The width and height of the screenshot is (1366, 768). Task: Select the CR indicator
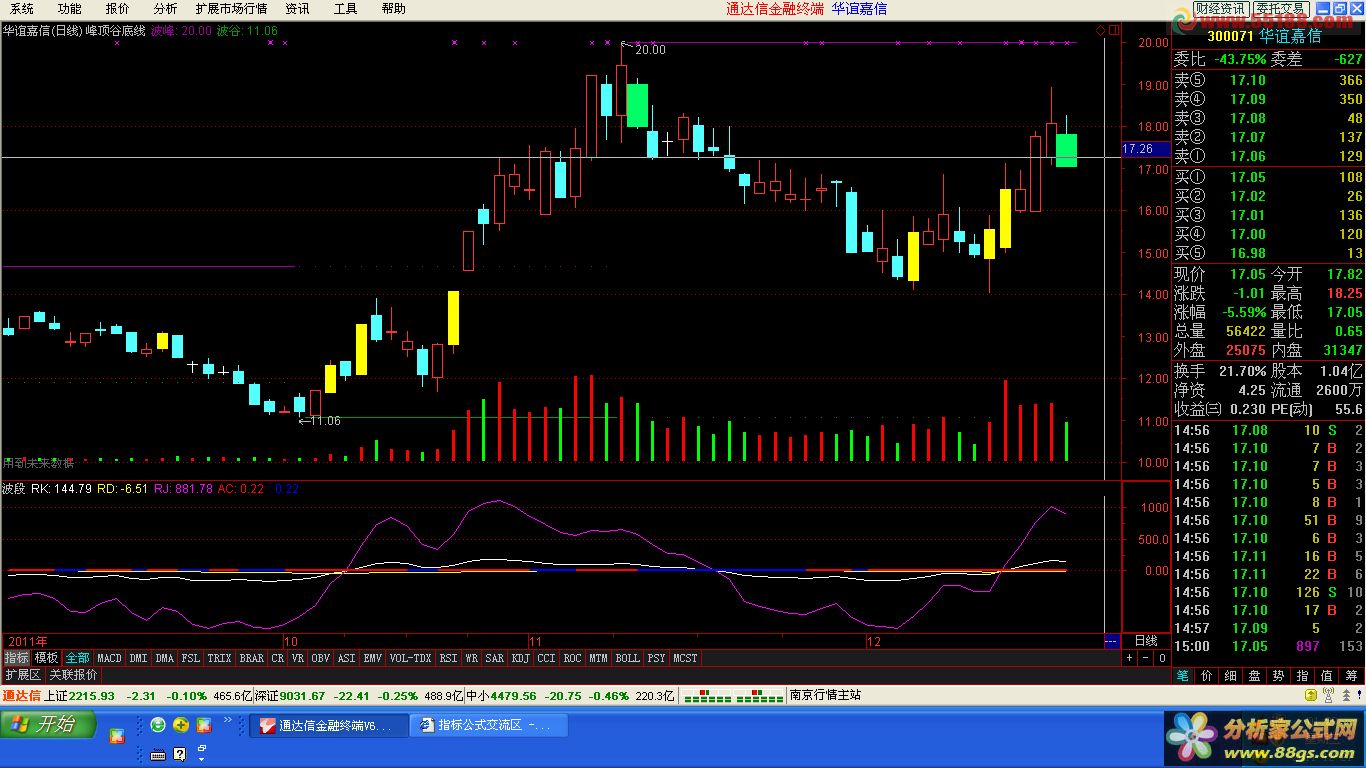tap(278, 658)
